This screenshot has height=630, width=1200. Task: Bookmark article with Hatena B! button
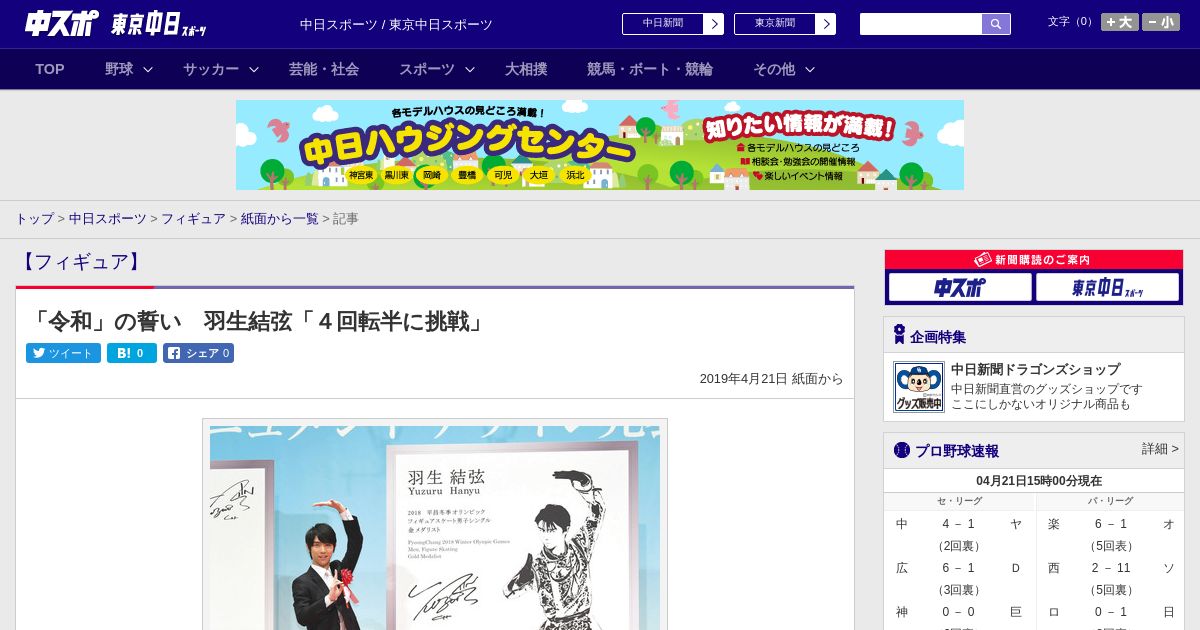click(132, 353)
